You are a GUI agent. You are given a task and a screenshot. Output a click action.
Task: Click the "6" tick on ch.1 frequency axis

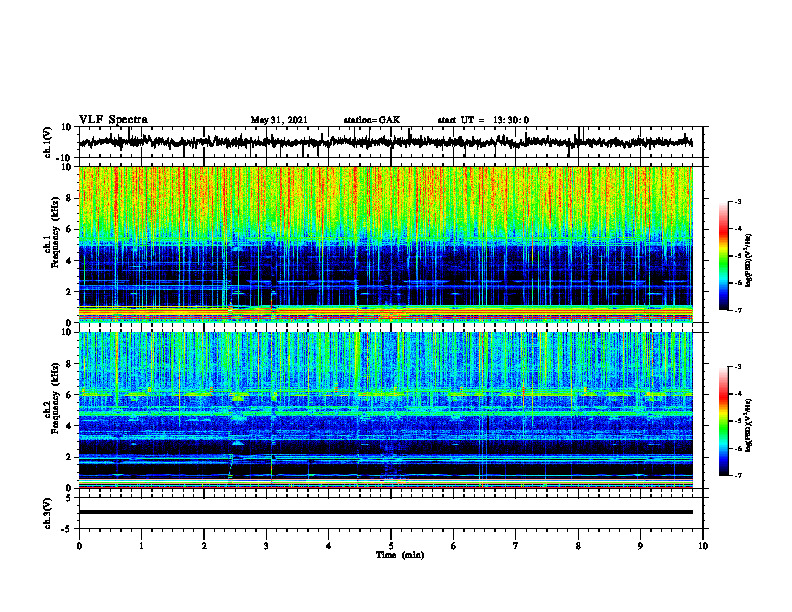coord(70,229)
